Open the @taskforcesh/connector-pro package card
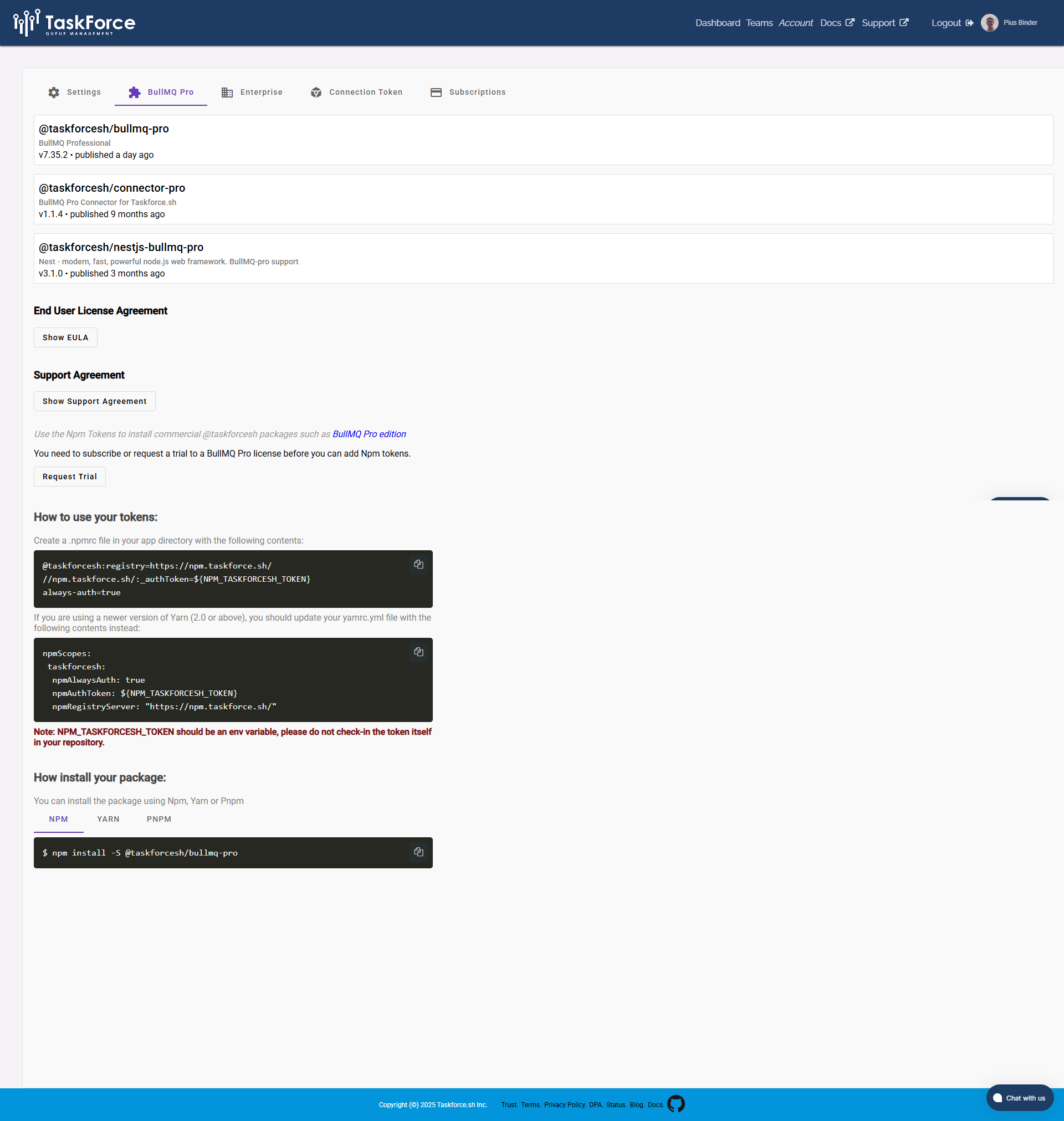This screenshot has width=1064, height=1121. pos(543,199)
